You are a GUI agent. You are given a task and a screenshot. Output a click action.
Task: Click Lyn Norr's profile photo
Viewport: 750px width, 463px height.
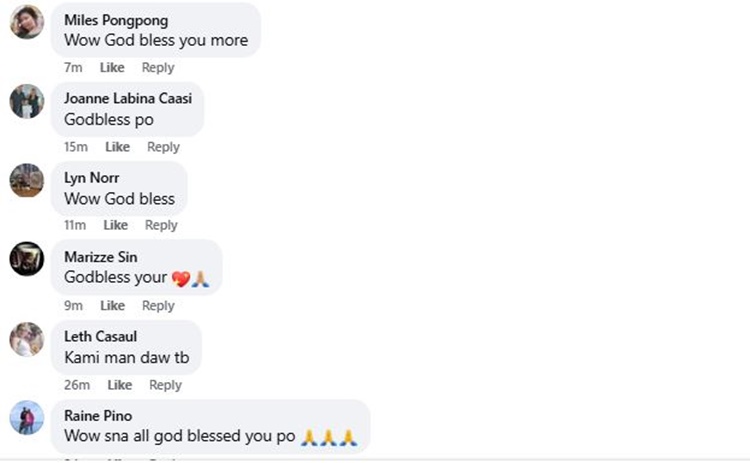[x=27, y=180]
